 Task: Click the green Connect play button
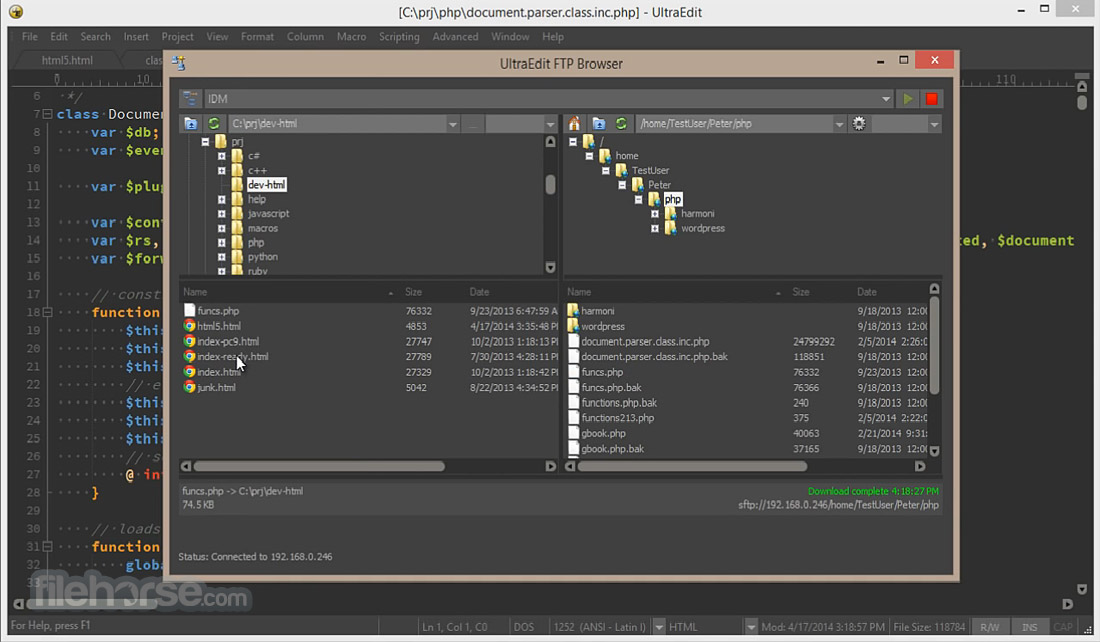(x=908, y=99)
